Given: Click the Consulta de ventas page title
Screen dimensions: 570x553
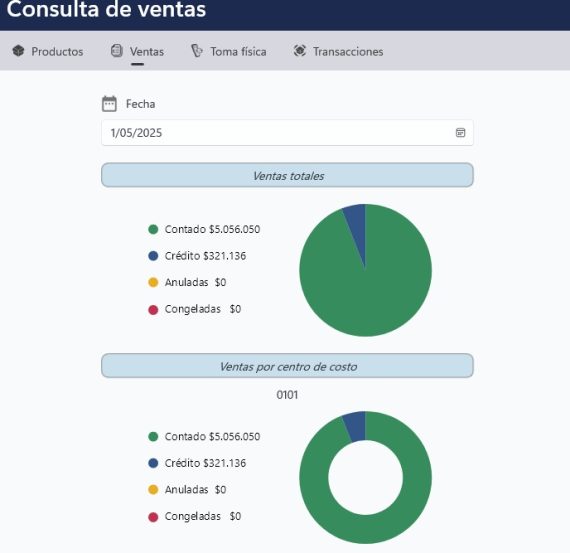Looking at the screenshot, I should 106,9.
